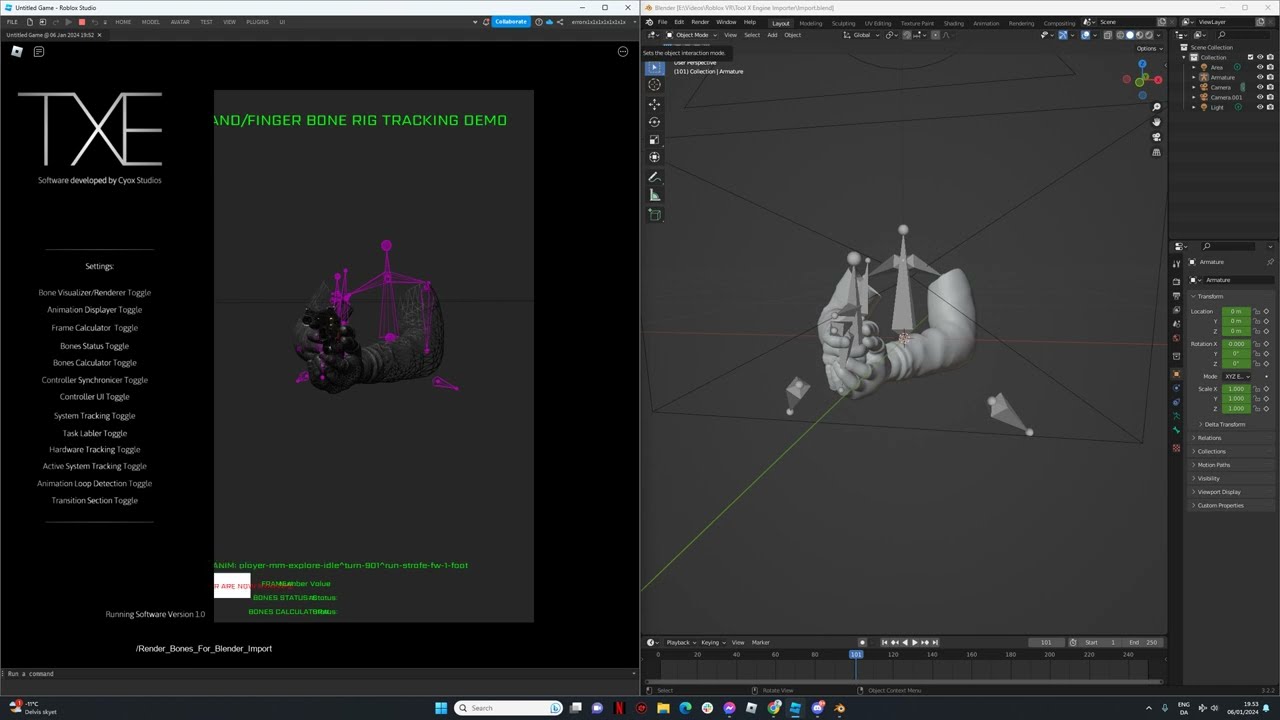Image resolution: width=1280 pixels, height=720 pixels.
Task: Expand the Delta Transform panel
Action: click(1225, 424)
